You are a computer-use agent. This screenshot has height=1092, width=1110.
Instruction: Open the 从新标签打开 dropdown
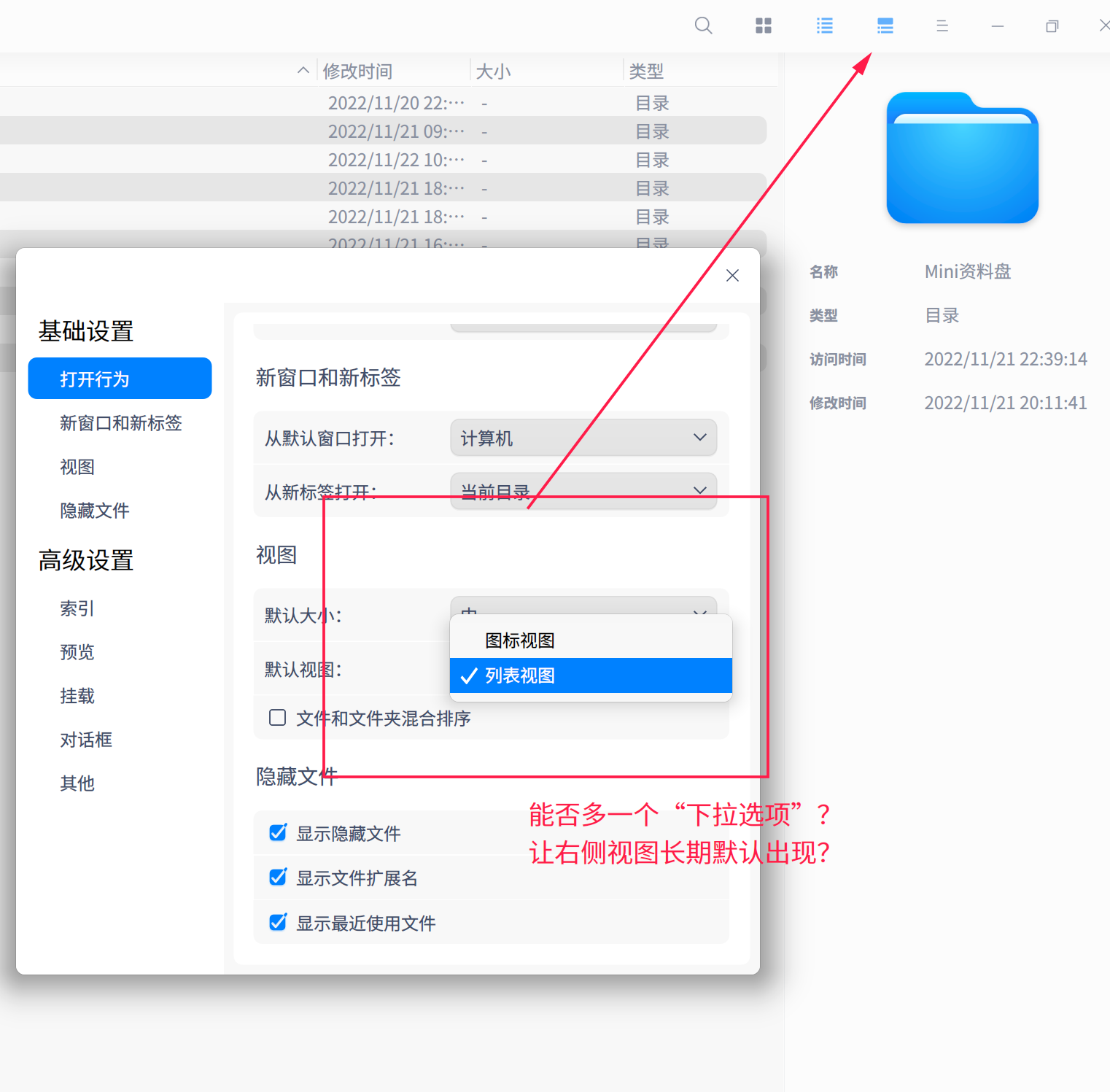(582, 491)
